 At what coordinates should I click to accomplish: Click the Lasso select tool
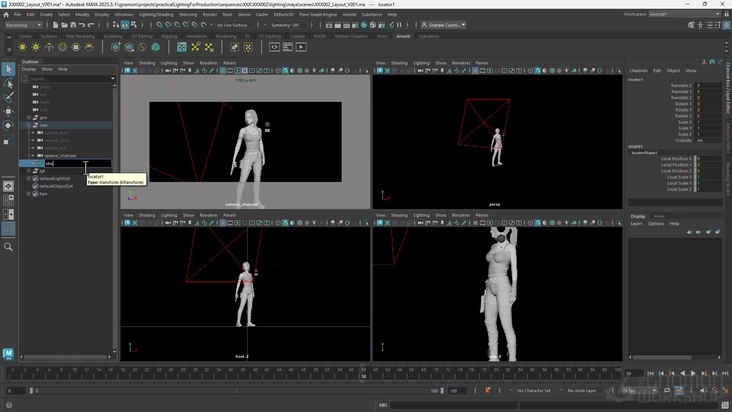tap(8, 83)
